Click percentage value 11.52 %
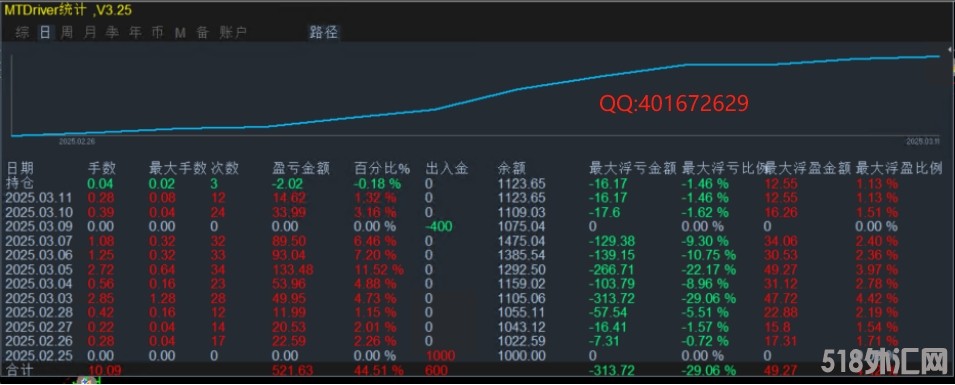The width and height of the screenshot is (955, 385). (x=379, y=270)
